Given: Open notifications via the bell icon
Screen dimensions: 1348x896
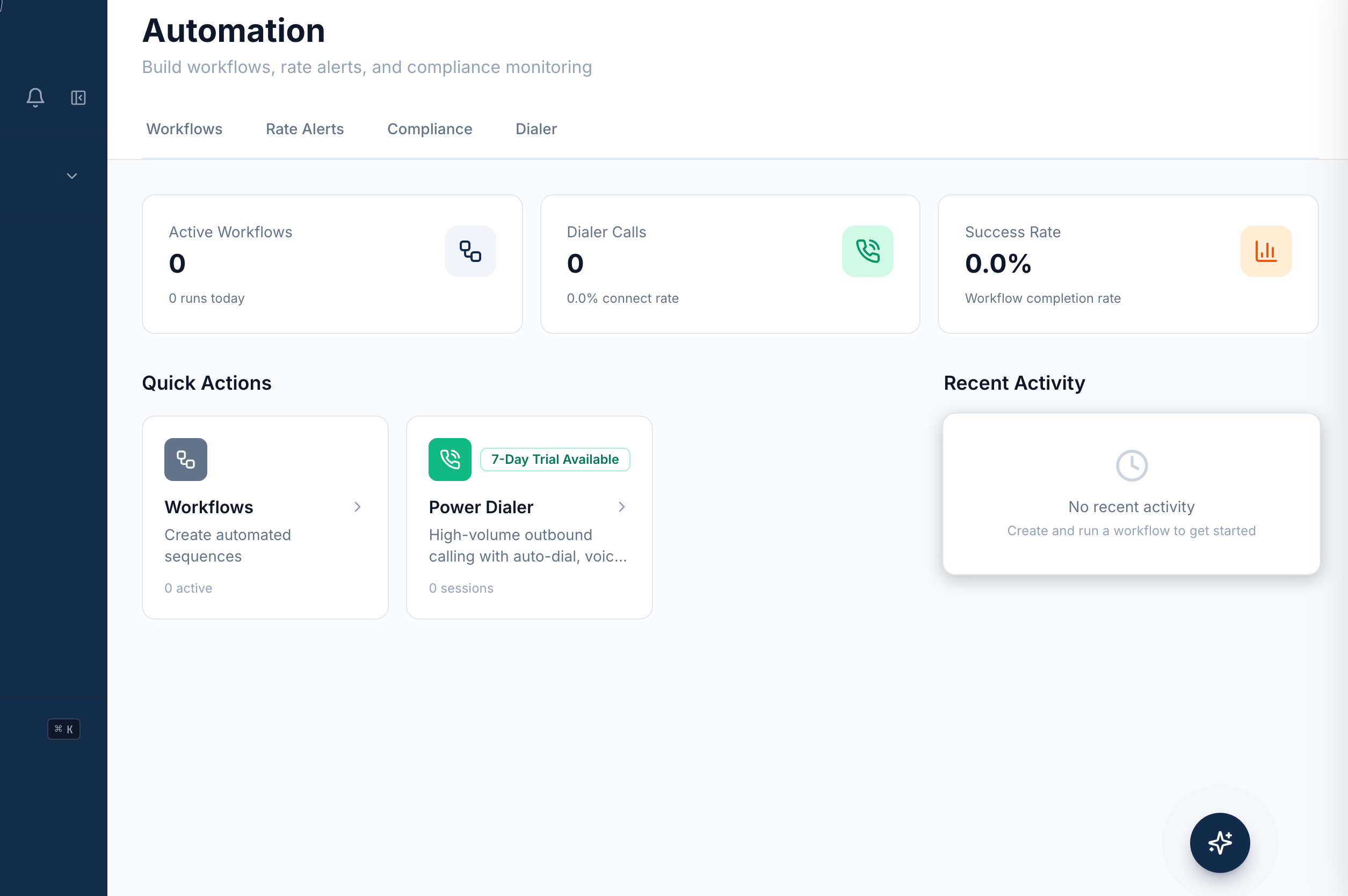Looking at the screenshot, I should pos(35,98).
